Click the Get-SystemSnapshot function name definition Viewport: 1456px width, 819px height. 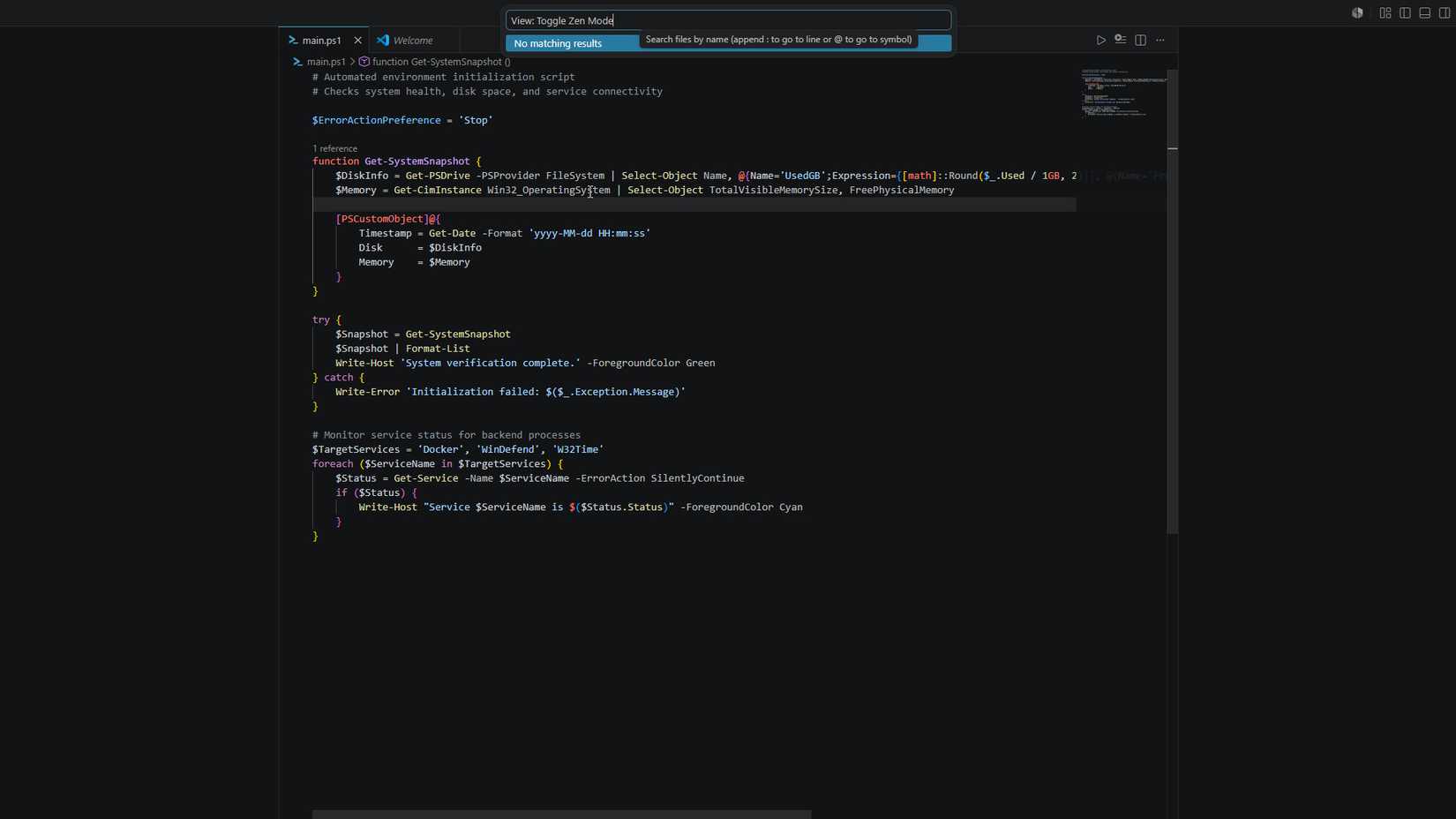[417, 162]
